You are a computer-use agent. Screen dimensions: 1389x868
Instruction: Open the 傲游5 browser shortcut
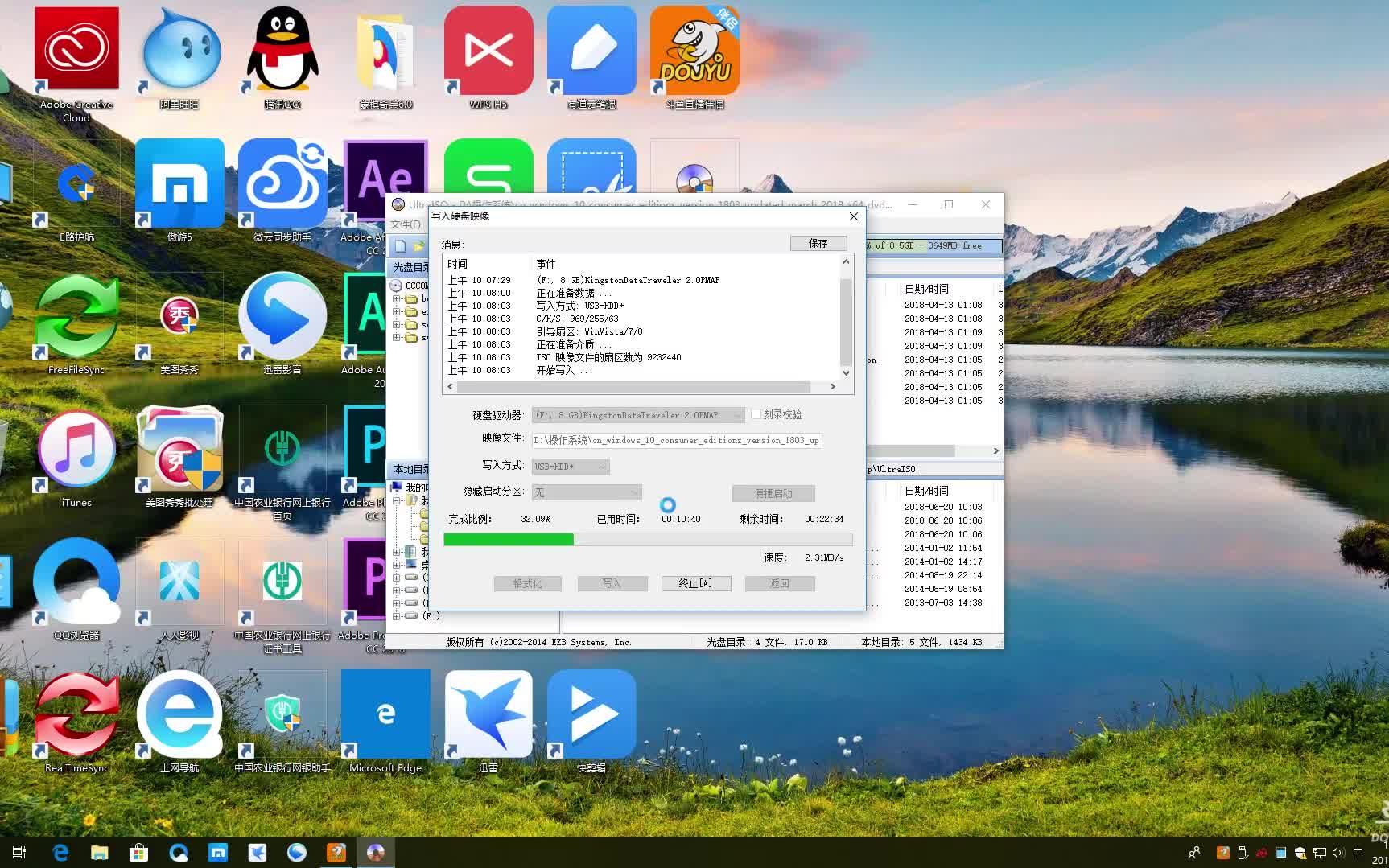tap(179, 190)
